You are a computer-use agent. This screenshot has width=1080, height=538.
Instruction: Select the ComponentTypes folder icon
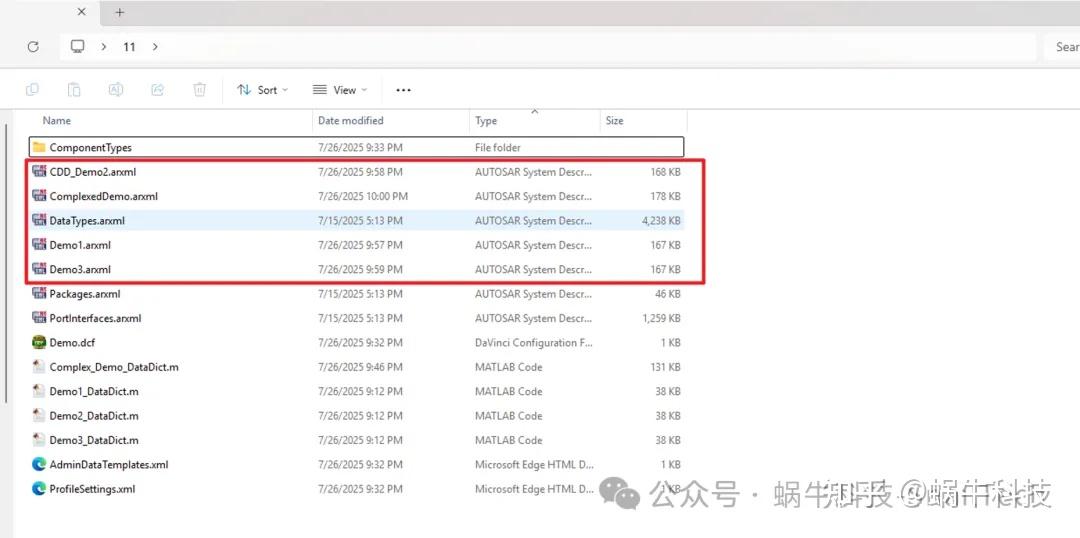39,147
